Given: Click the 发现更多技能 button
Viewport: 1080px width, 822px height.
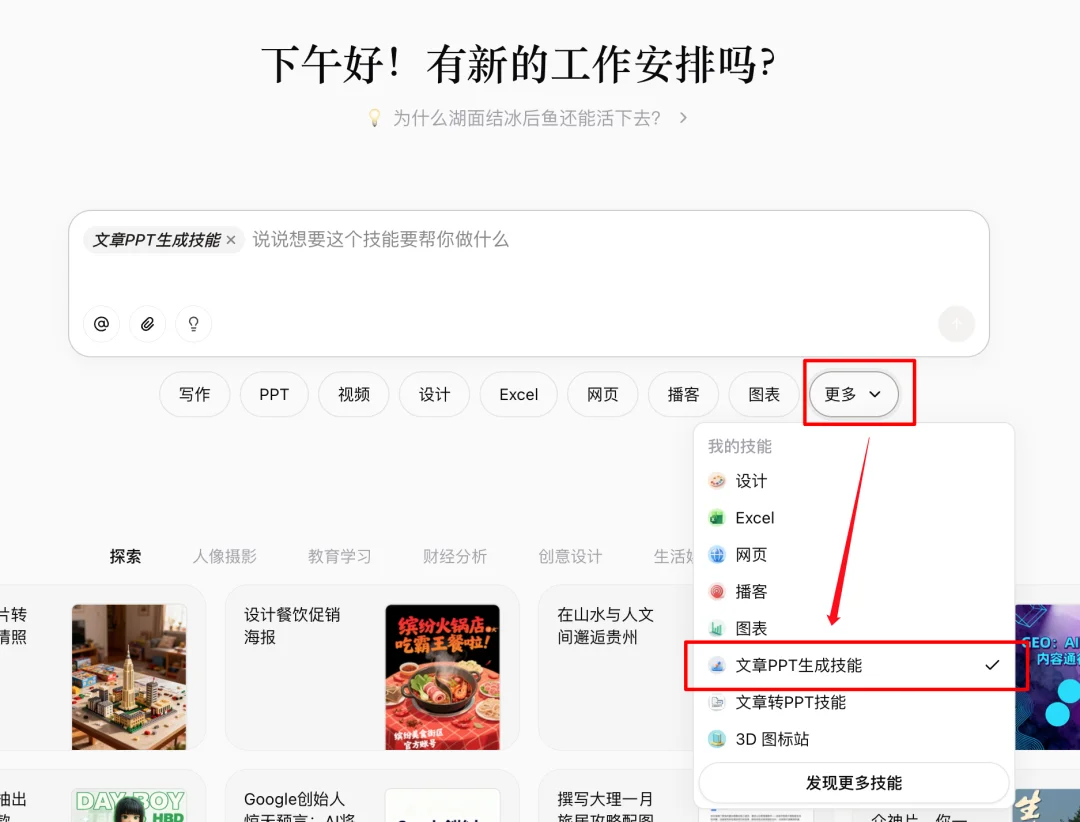Looking at the screenshot, I should 854,782.
